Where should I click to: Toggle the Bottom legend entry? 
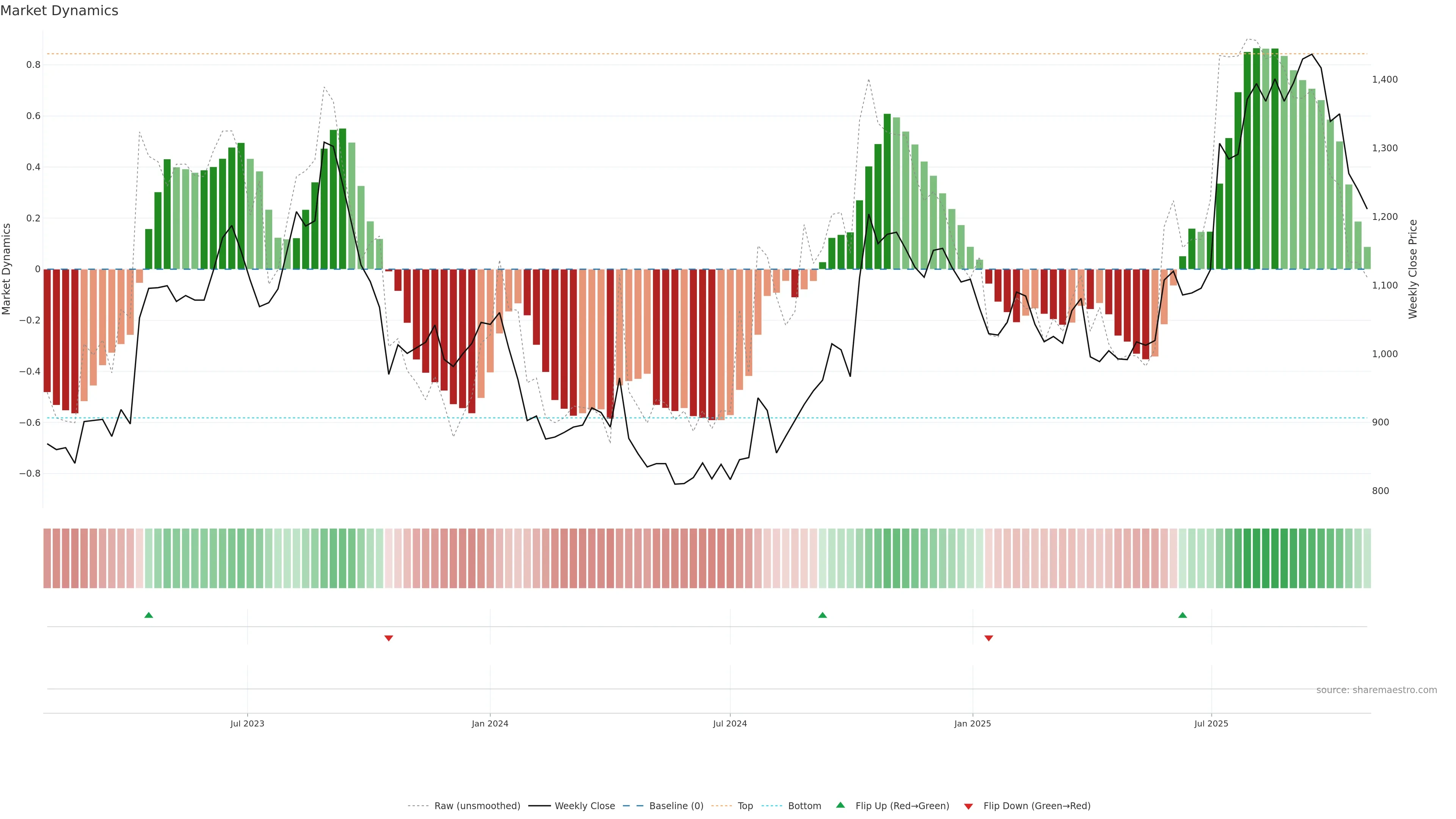(804, 806)
